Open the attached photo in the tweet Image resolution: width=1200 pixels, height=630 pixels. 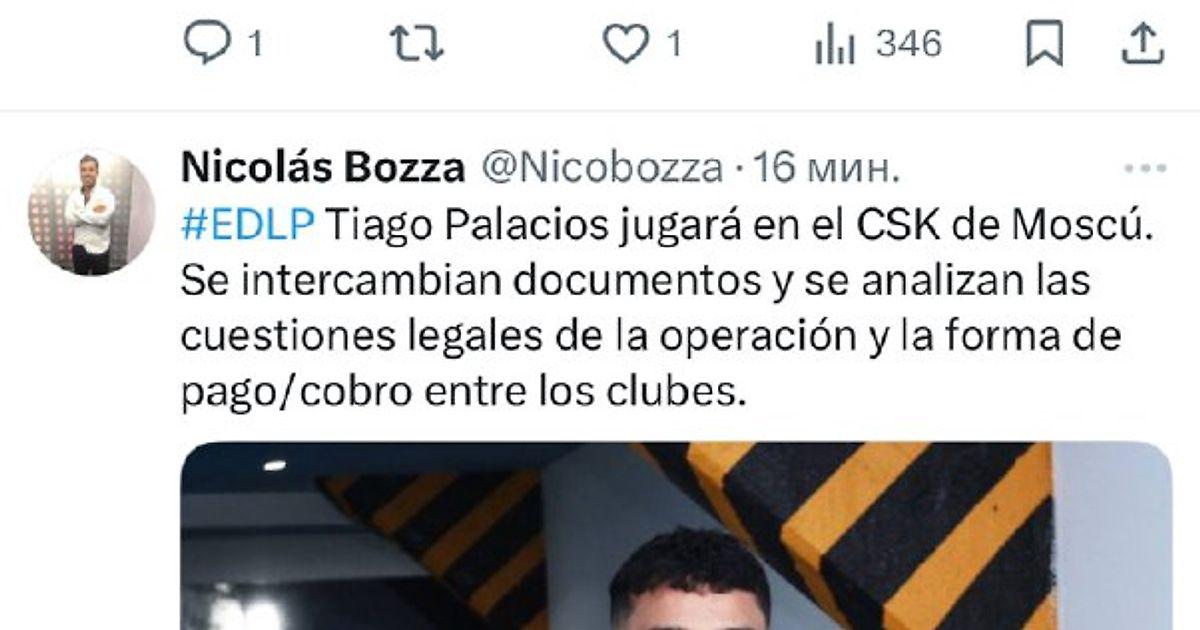point(676,536)
